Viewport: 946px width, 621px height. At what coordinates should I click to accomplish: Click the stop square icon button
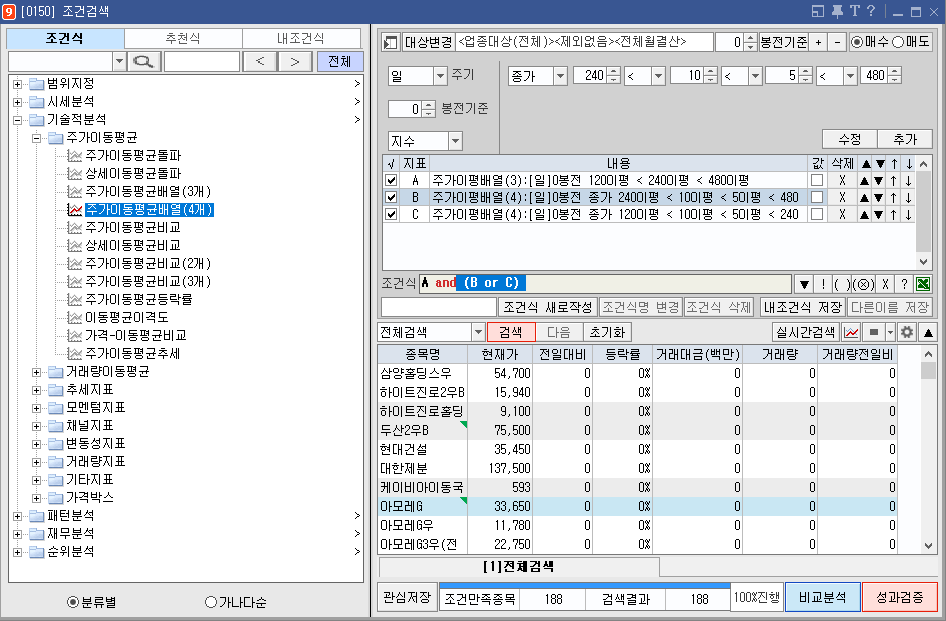click(x=874, y=332)
